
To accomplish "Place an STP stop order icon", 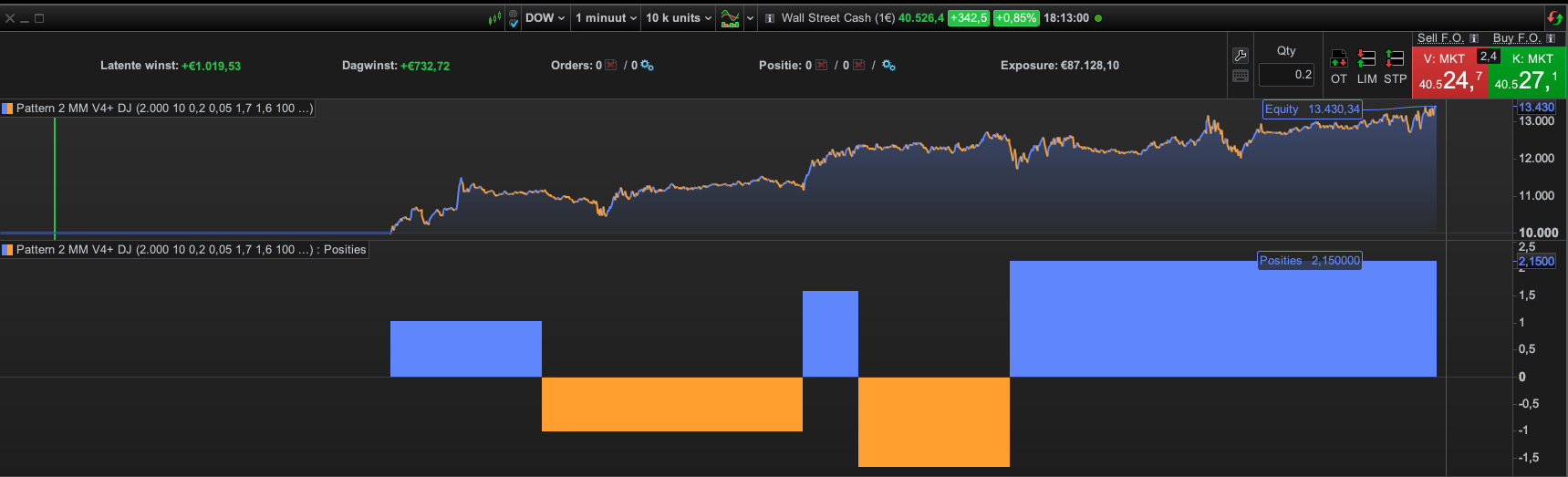I will [1396, 67].
